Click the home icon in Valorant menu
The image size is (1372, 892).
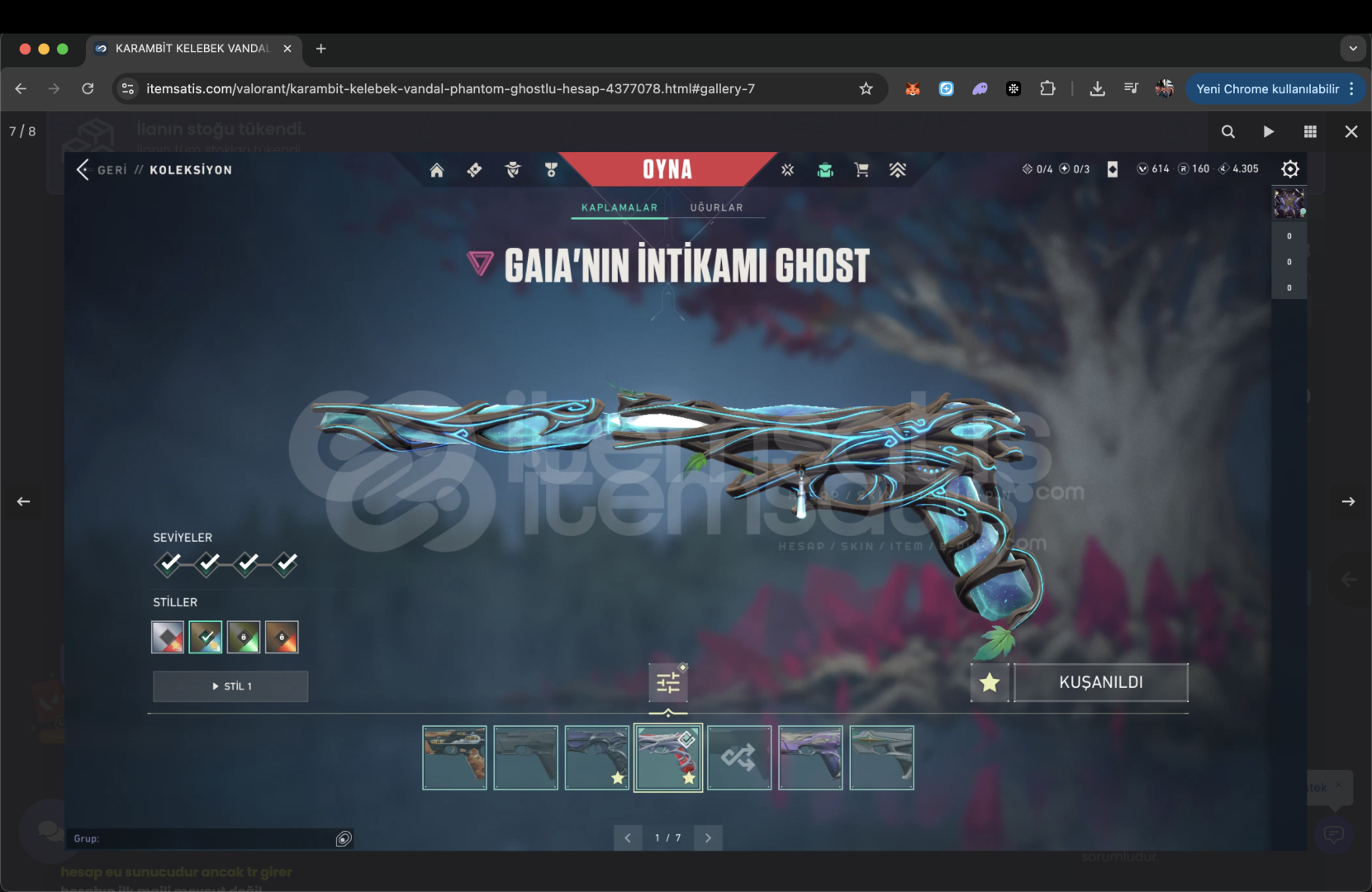coord(437,170)
